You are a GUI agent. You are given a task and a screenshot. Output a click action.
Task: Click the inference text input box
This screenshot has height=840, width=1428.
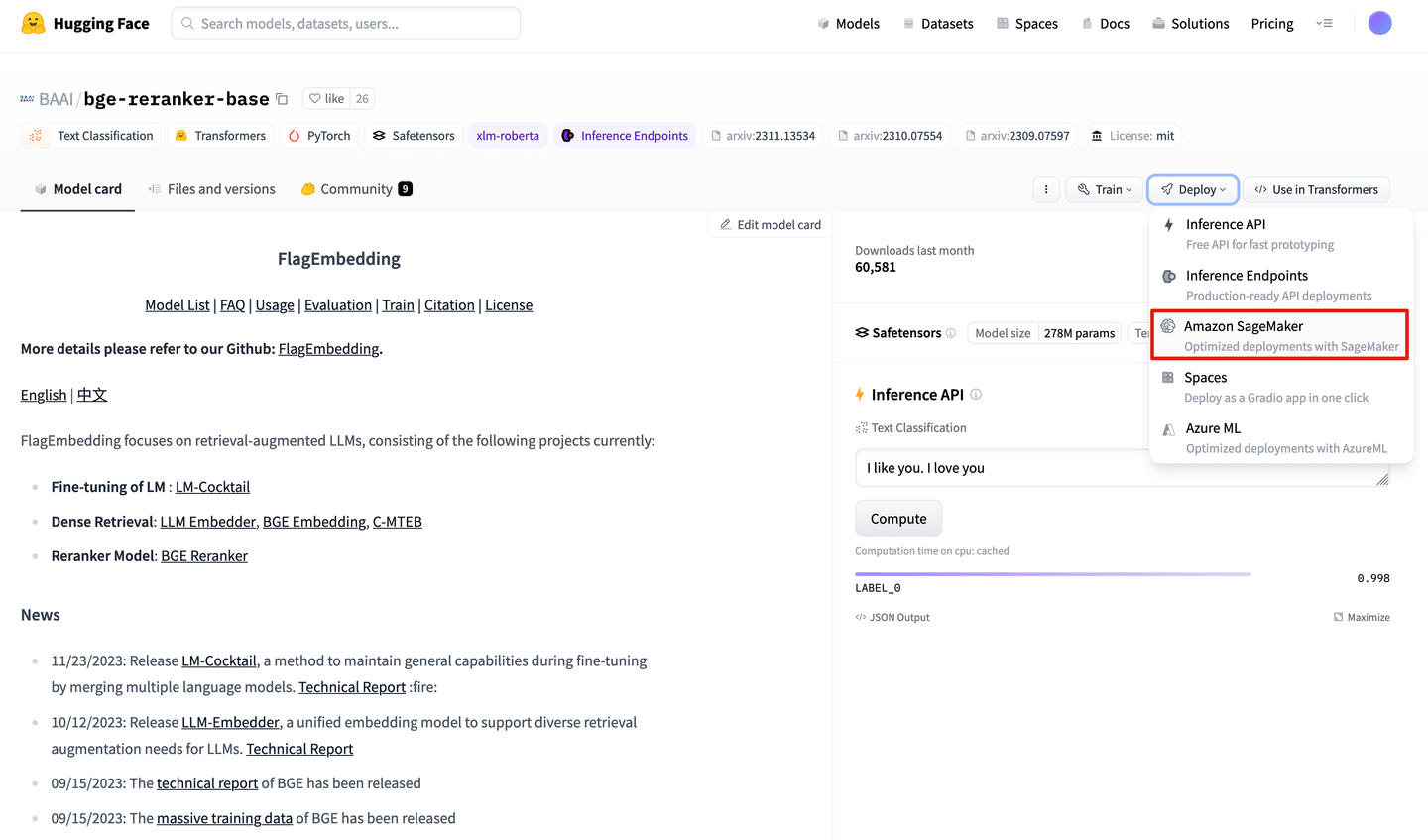[1123, 468]
